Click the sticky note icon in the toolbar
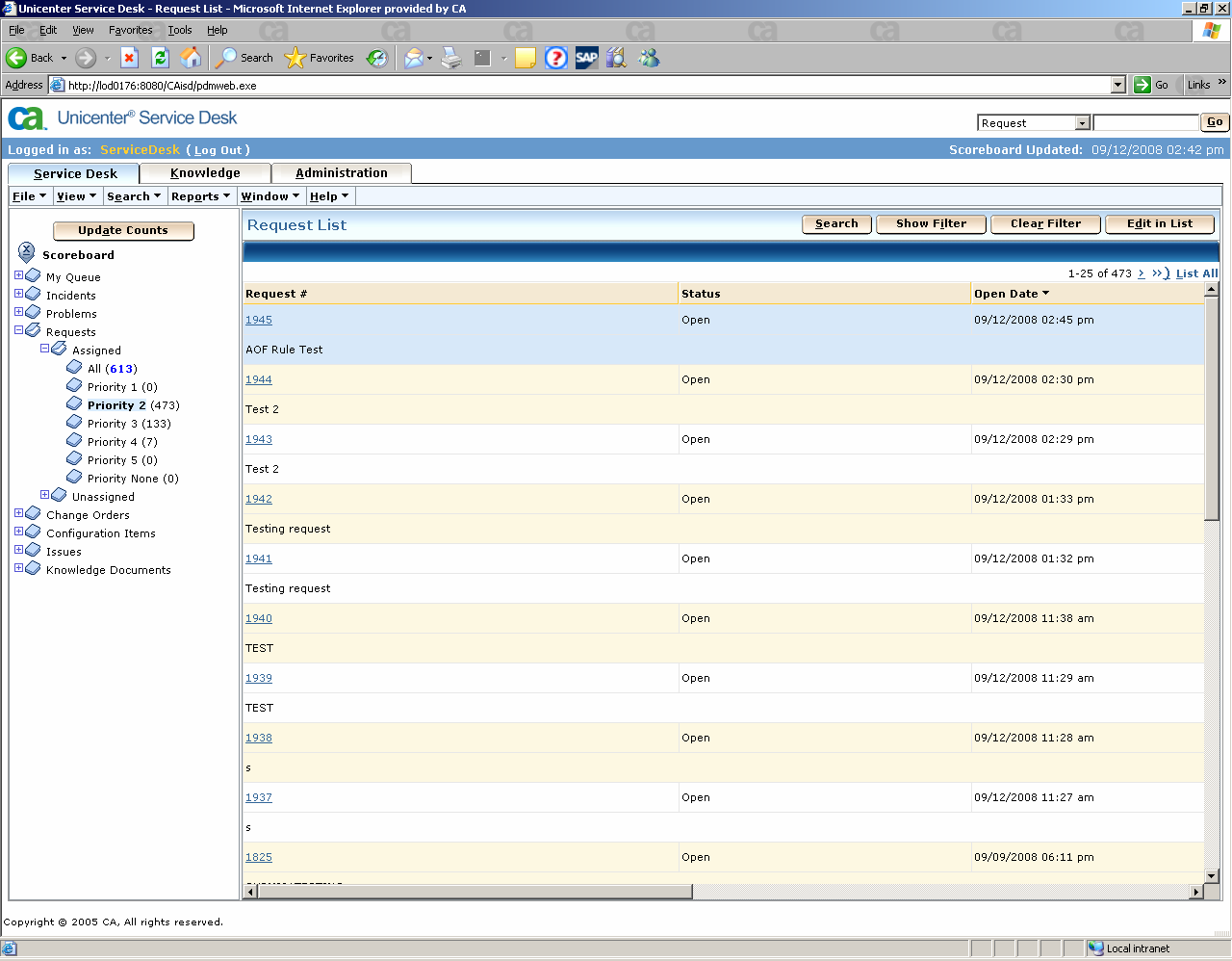The image size is (1232, 961). [524, 58]
